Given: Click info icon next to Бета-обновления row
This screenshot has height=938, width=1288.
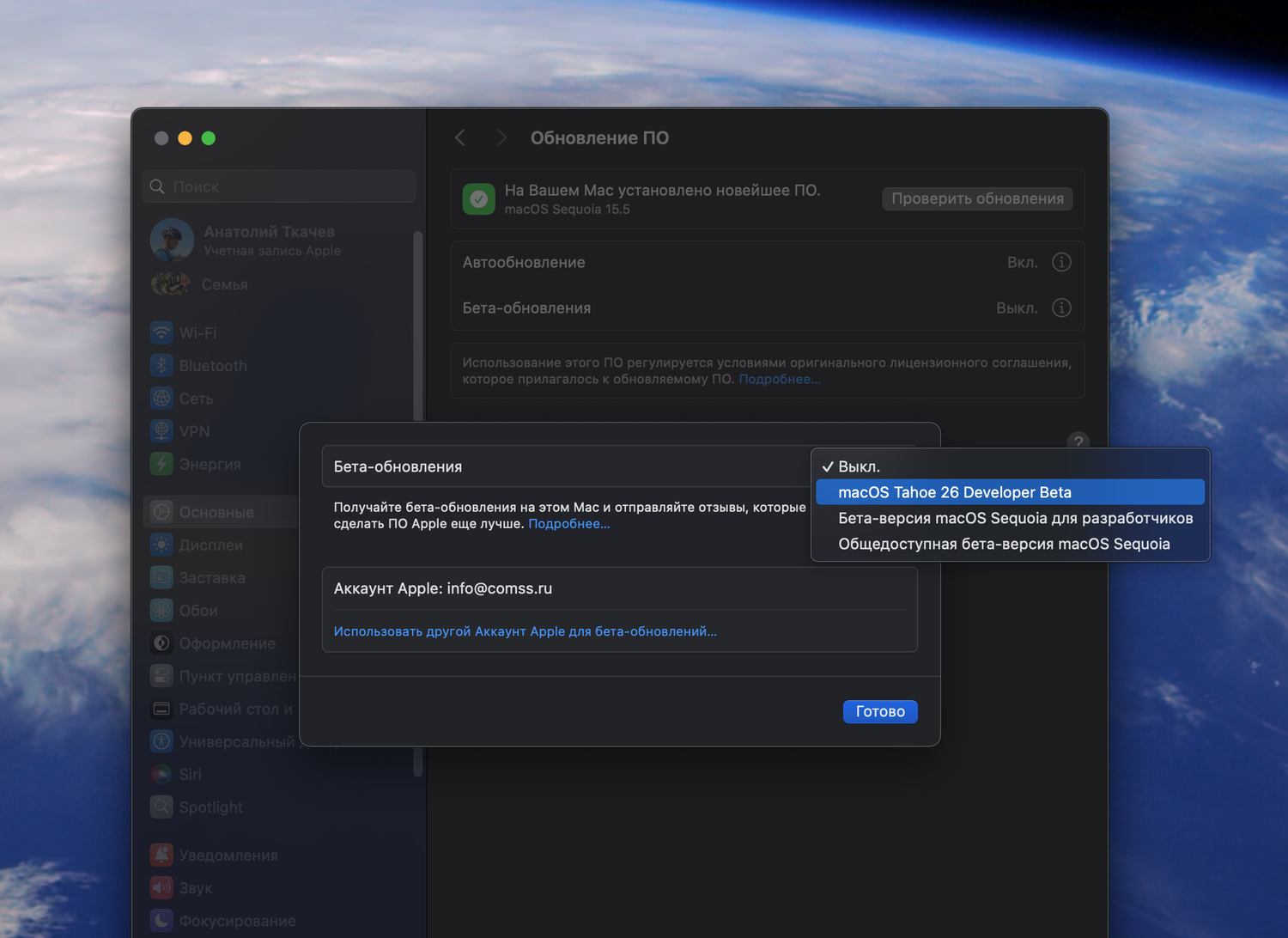Looking at the screenshot, I should (x=1061, y=308).
